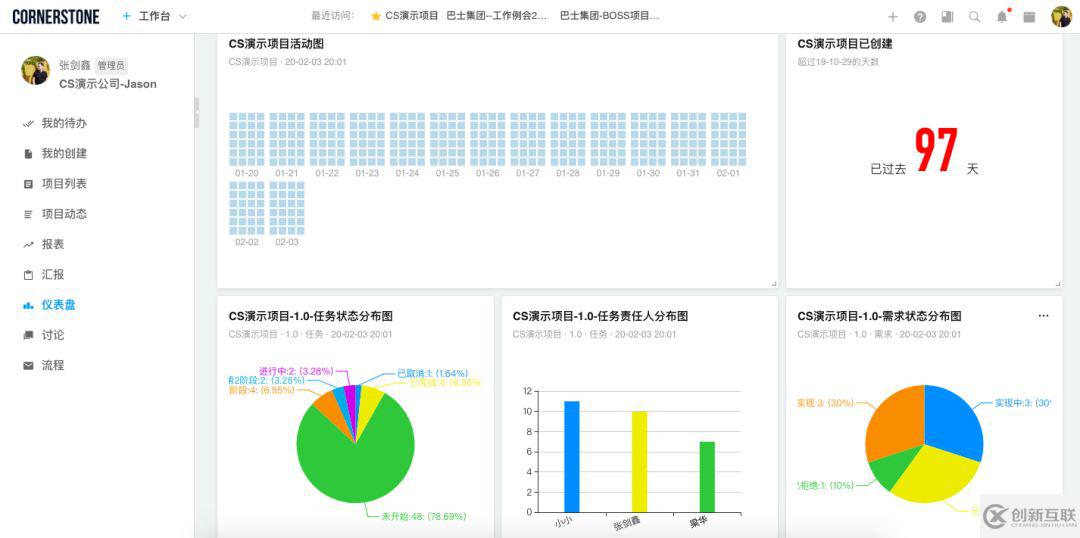1080x538 pixels.
Task: Click the 汇报 clipboard icon
Action: [28, 275]
